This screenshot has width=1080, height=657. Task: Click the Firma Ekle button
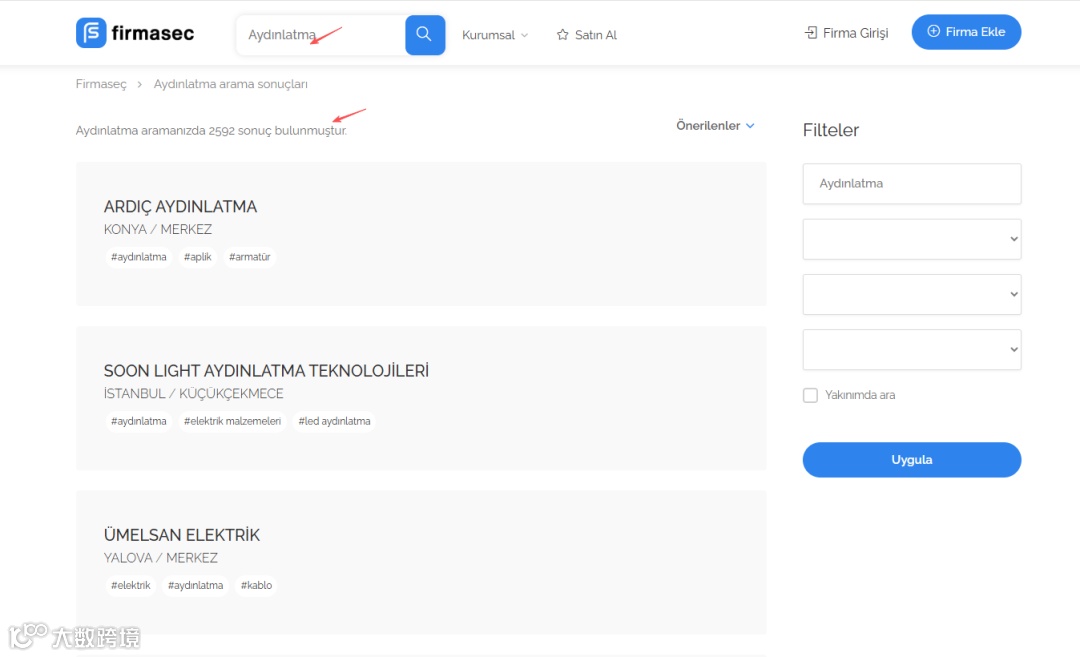pos(966,32)
